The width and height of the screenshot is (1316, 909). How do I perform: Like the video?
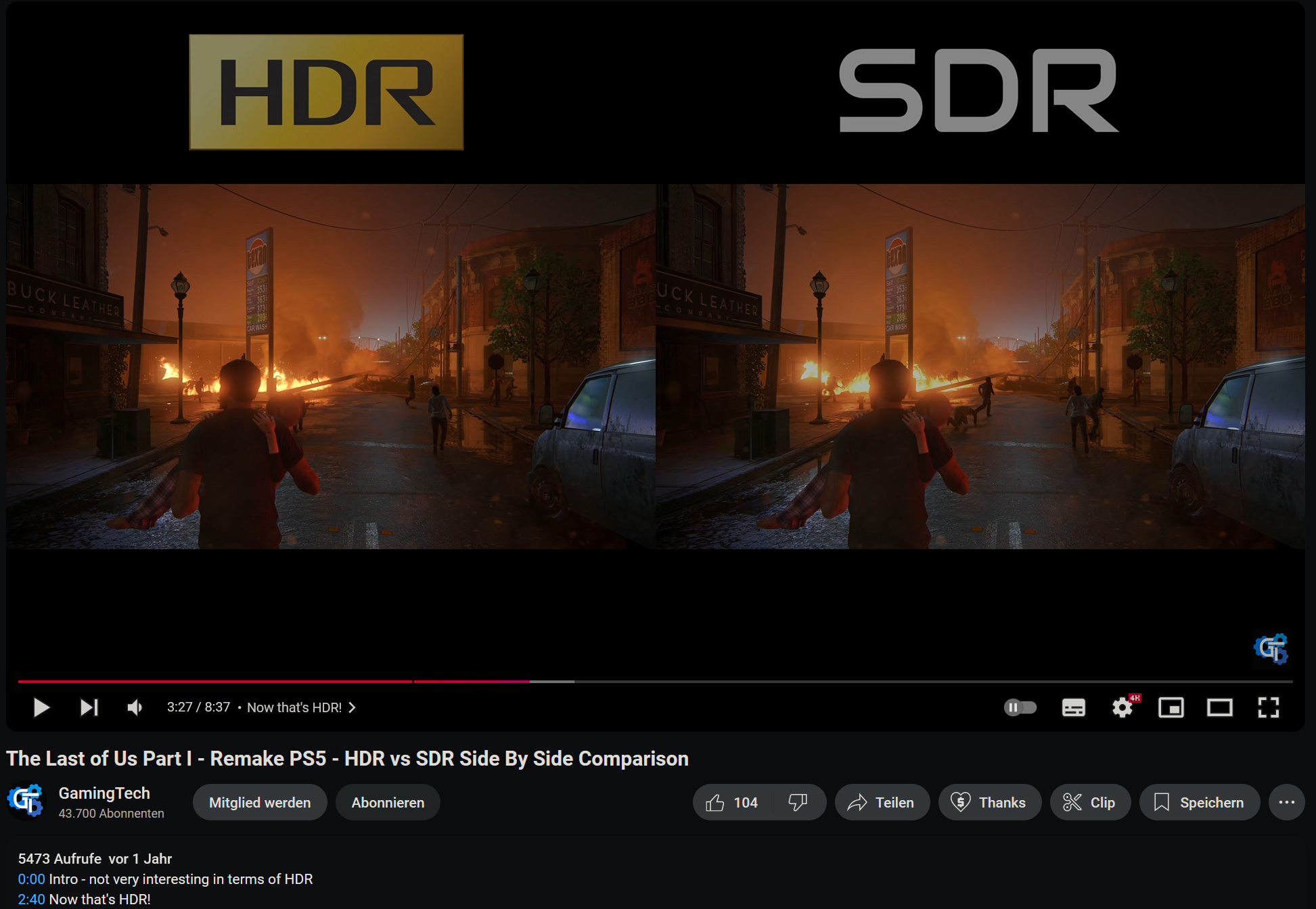click(x=732, y=802)
